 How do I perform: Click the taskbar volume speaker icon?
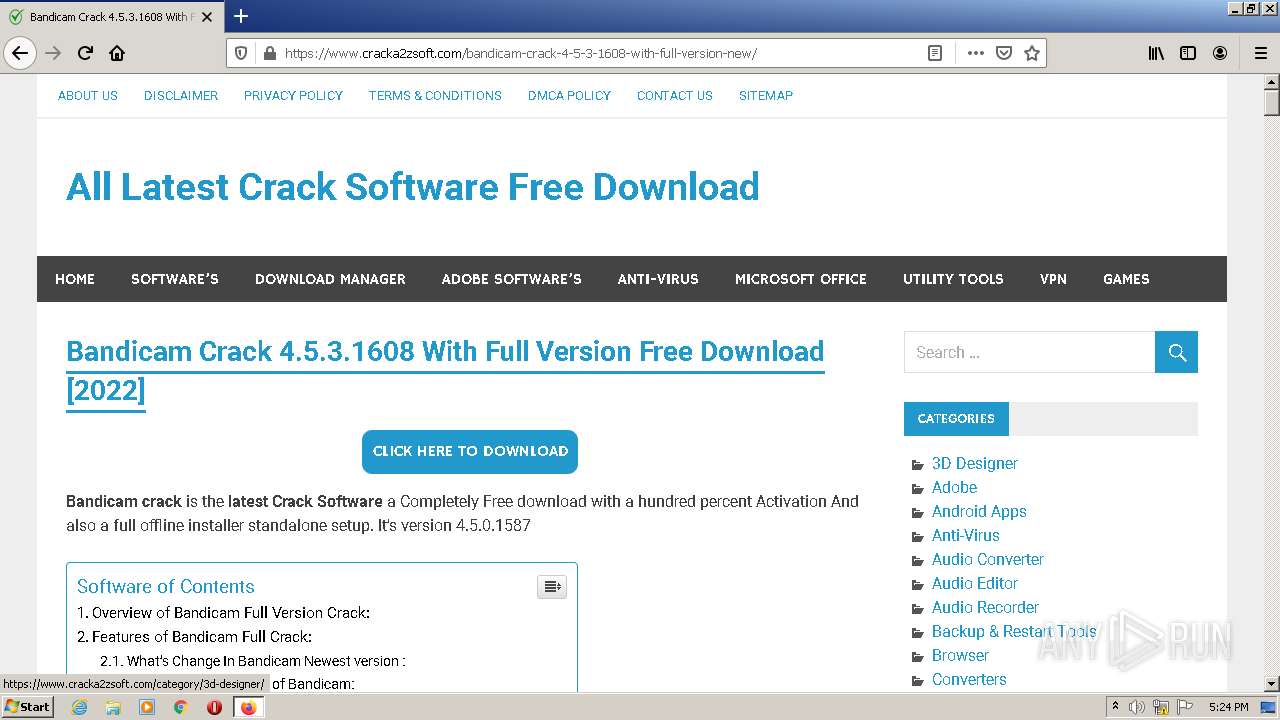click(1137, 707)
